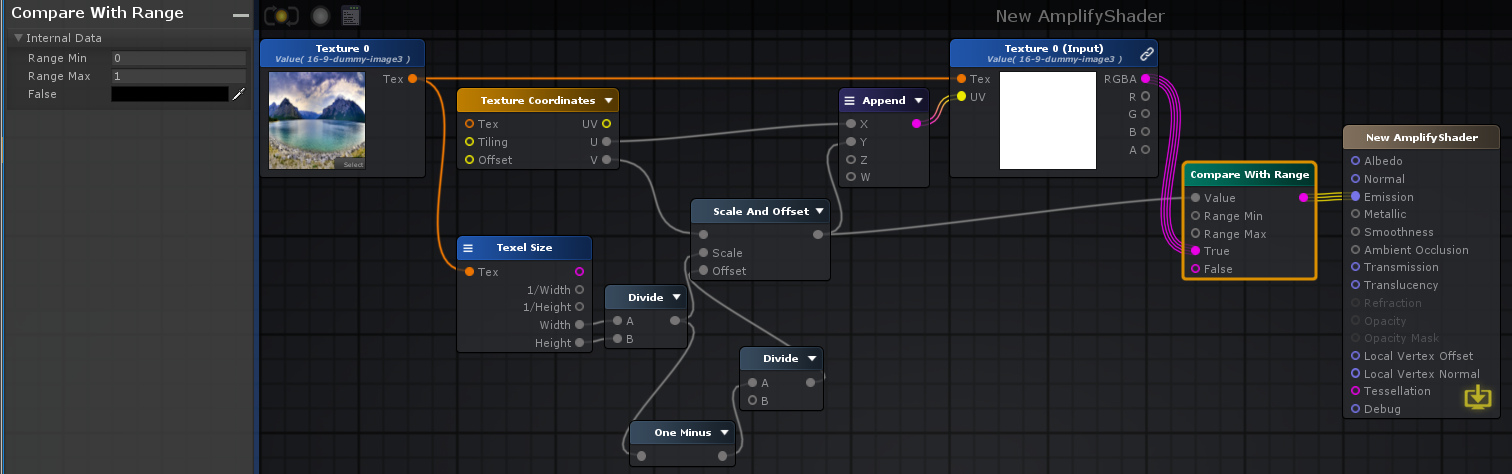This screenshot has height=474, width=1512.
Task: Open the Texture Coordinates node dropdown
Action: [606, 100]
